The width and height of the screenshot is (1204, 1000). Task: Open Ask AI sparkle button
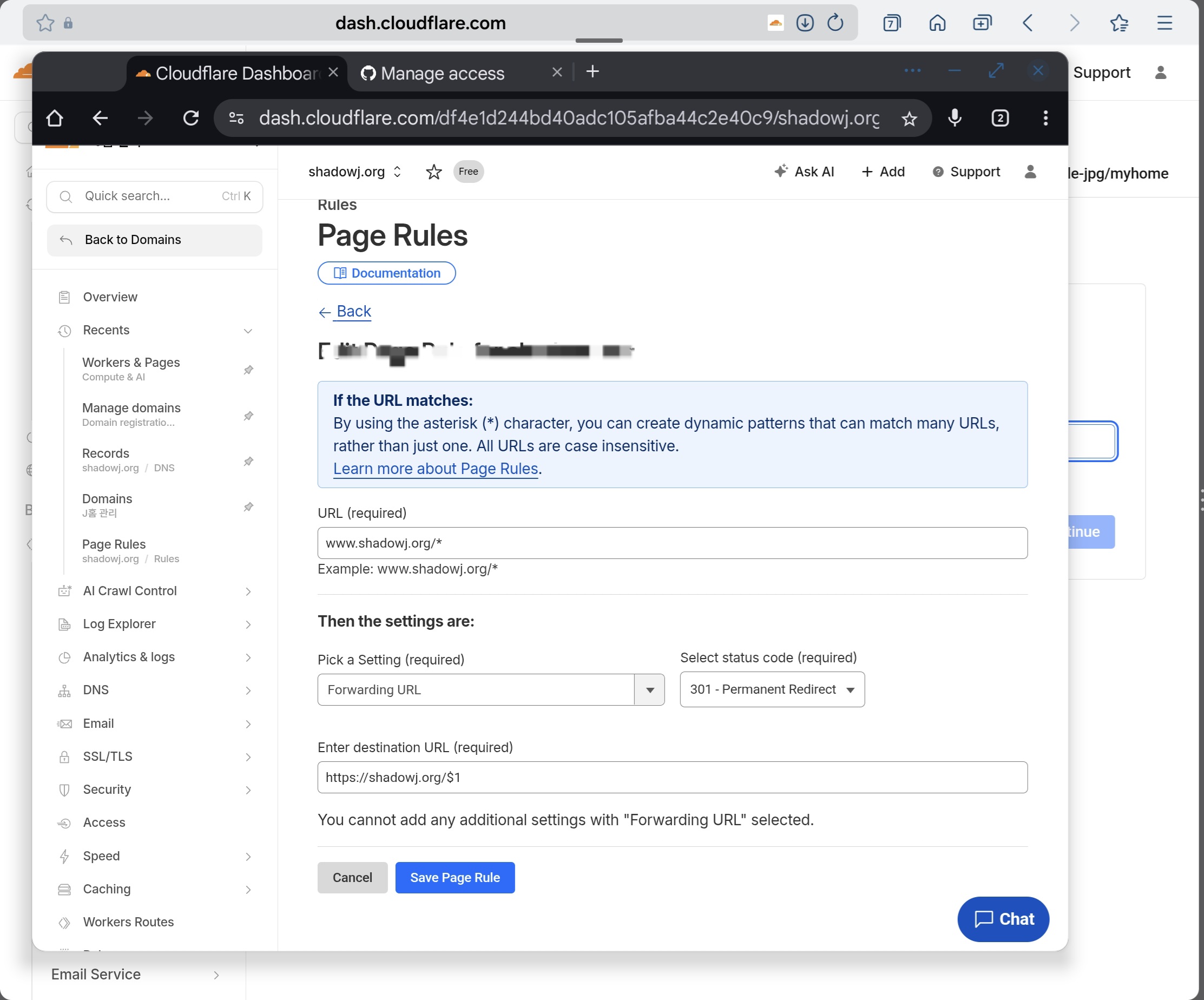[x=804, y=172]
